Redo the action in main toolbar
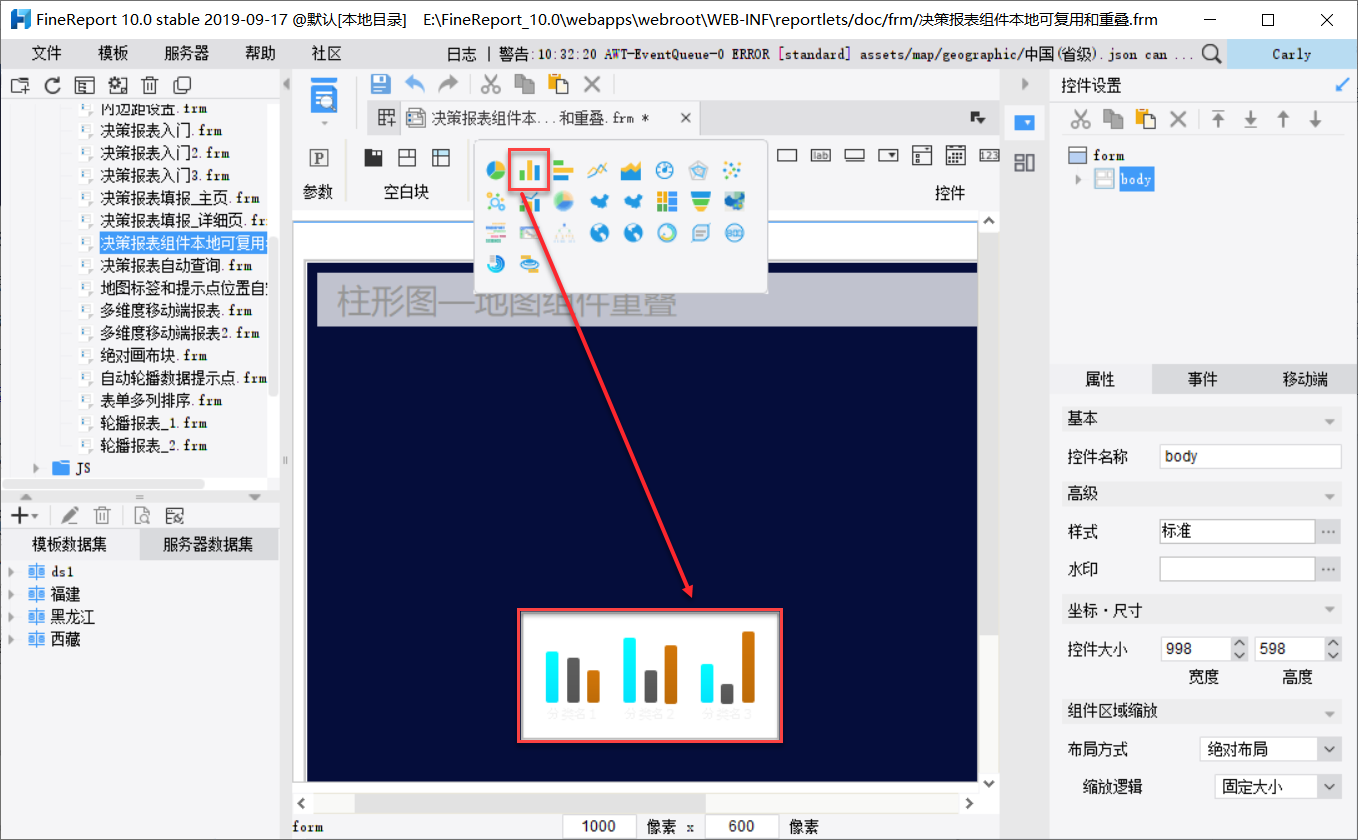The height and width of the screenshot is (840, 1358). pyautogui.click(x=448, y=85)
